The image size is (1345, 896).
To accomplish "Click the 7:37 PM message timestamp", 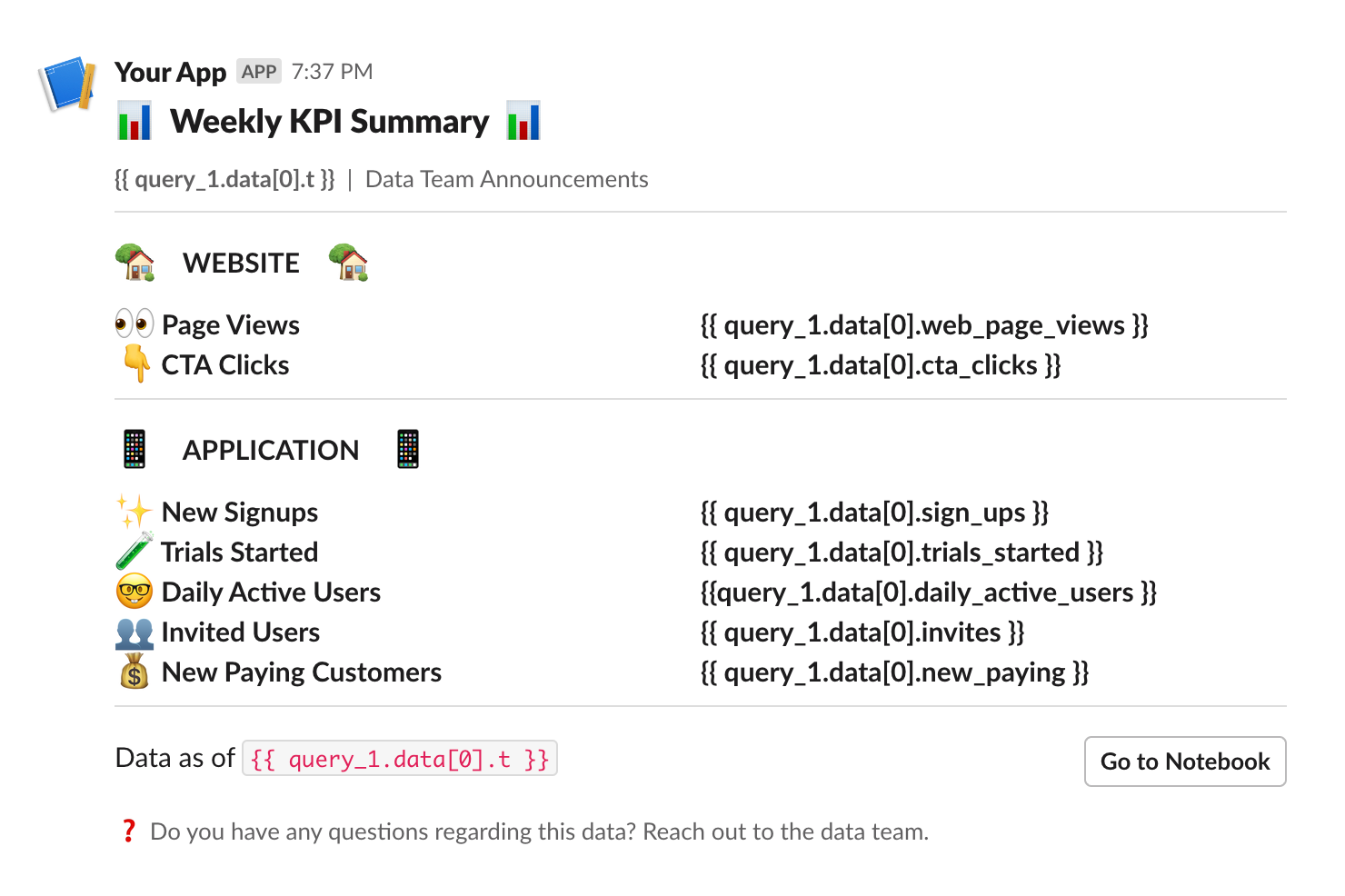I will 332,72.
